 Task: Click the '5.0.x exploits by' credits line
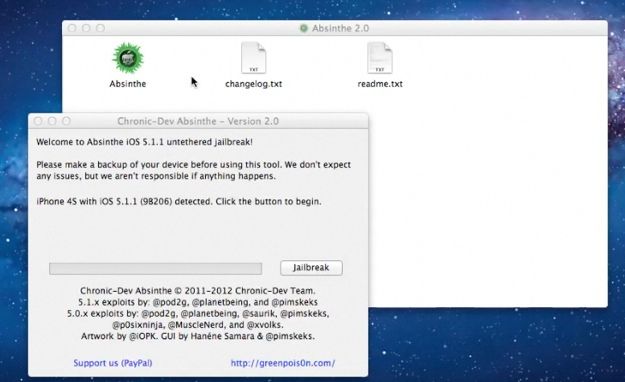click(x=198, y=313)
